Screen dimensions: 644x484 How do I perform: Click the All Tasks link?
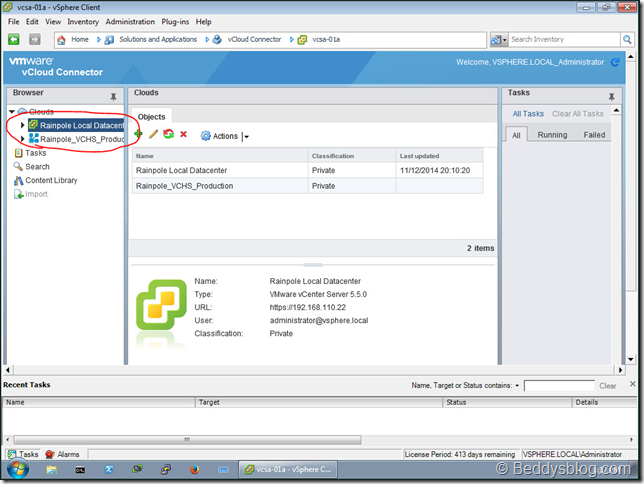528,114
